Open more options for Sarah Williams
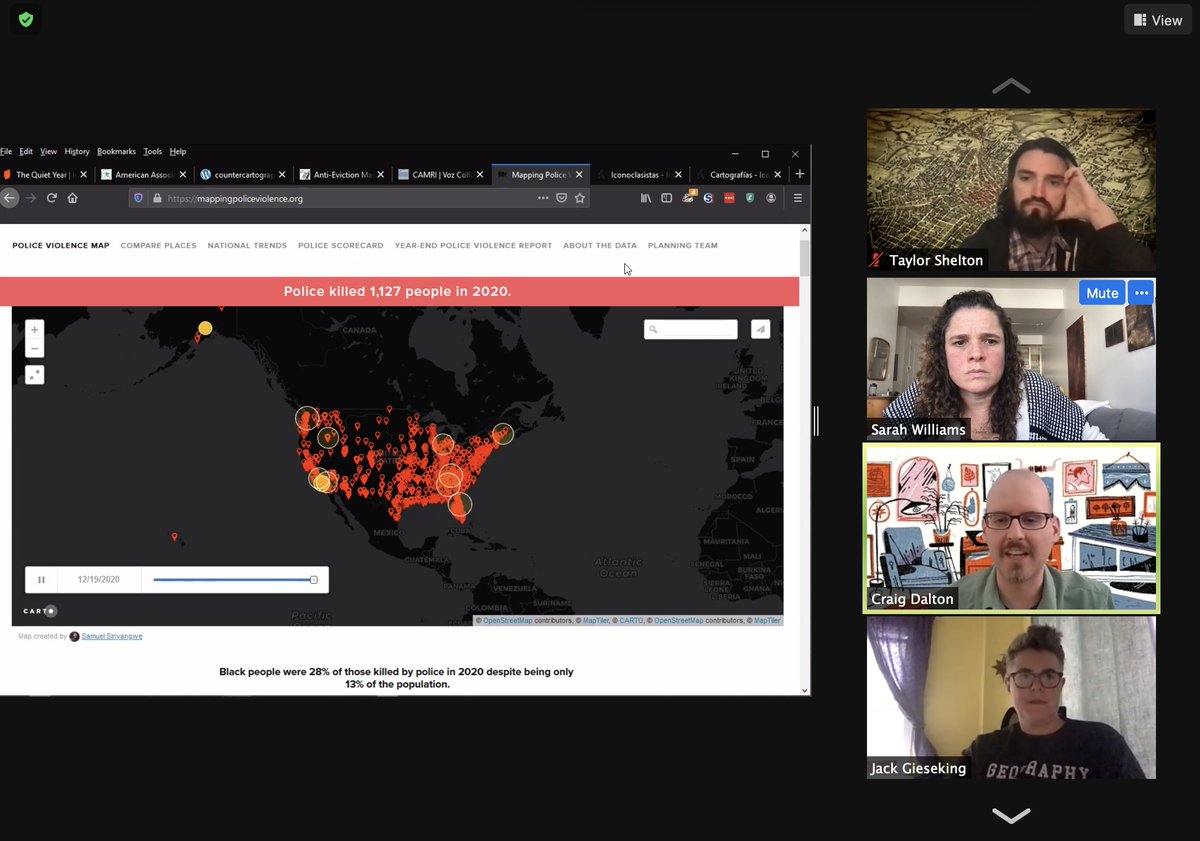 1141,293
